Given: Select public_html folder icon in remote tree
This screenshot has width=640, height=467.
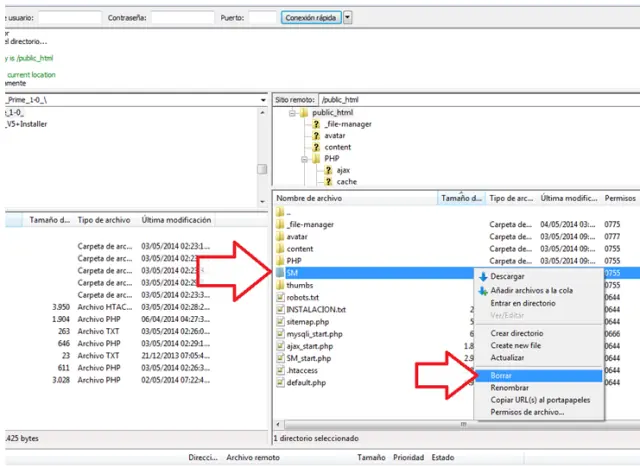Looking at the screenshot, I should (304, 113).
